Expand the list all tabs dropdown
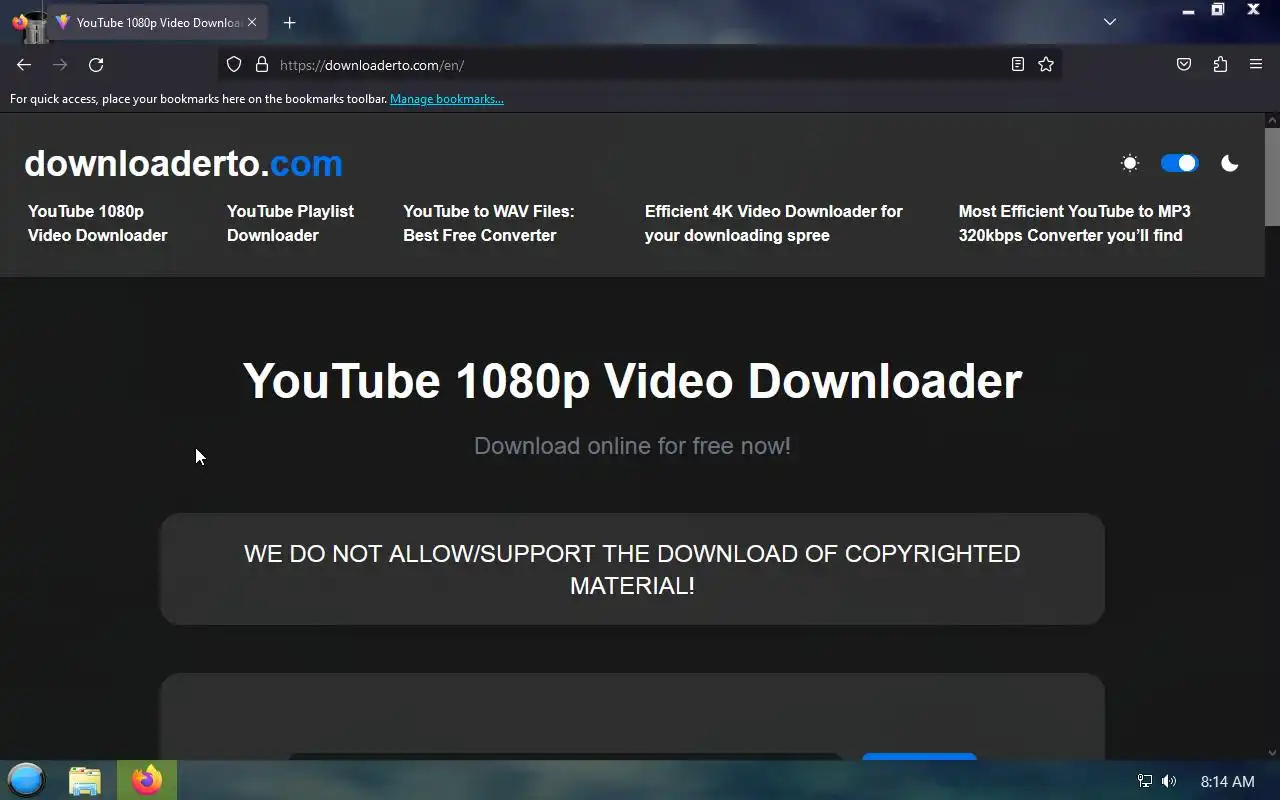This screenshot has height=800, width=1280. tap(1110, 22)
